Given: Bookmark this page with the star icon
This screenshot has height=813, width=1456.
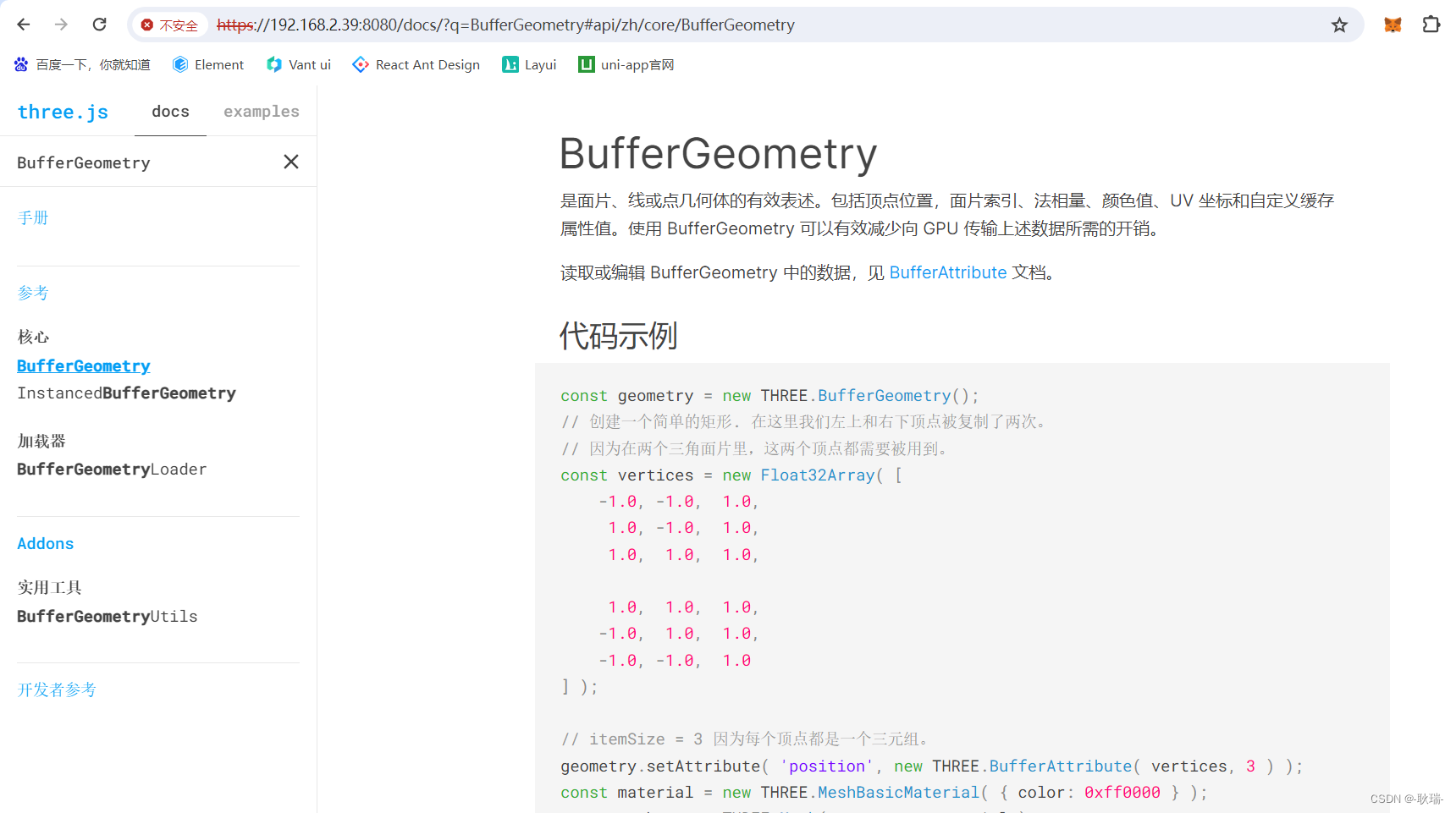Looking at the screenshot, I should coord(1339,25).
